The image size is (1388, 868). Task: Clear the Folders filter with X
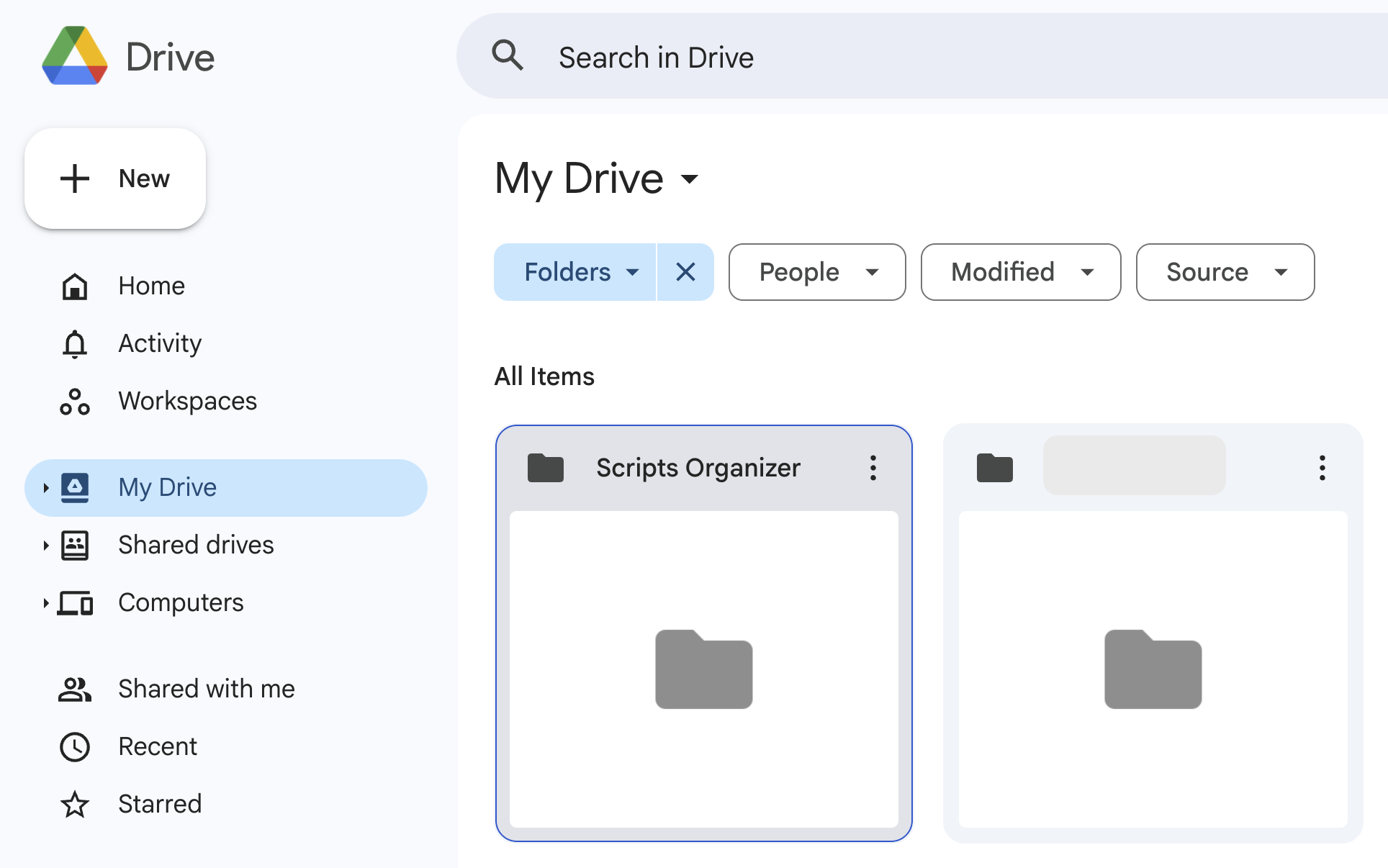pos(685,272)
